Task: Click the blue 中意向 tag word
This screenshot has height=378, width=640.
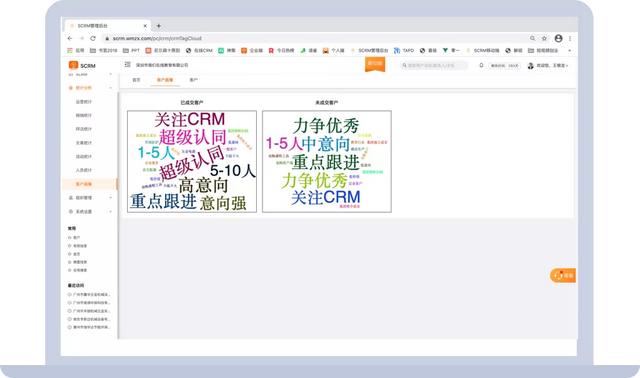Action: coord(326,144)
